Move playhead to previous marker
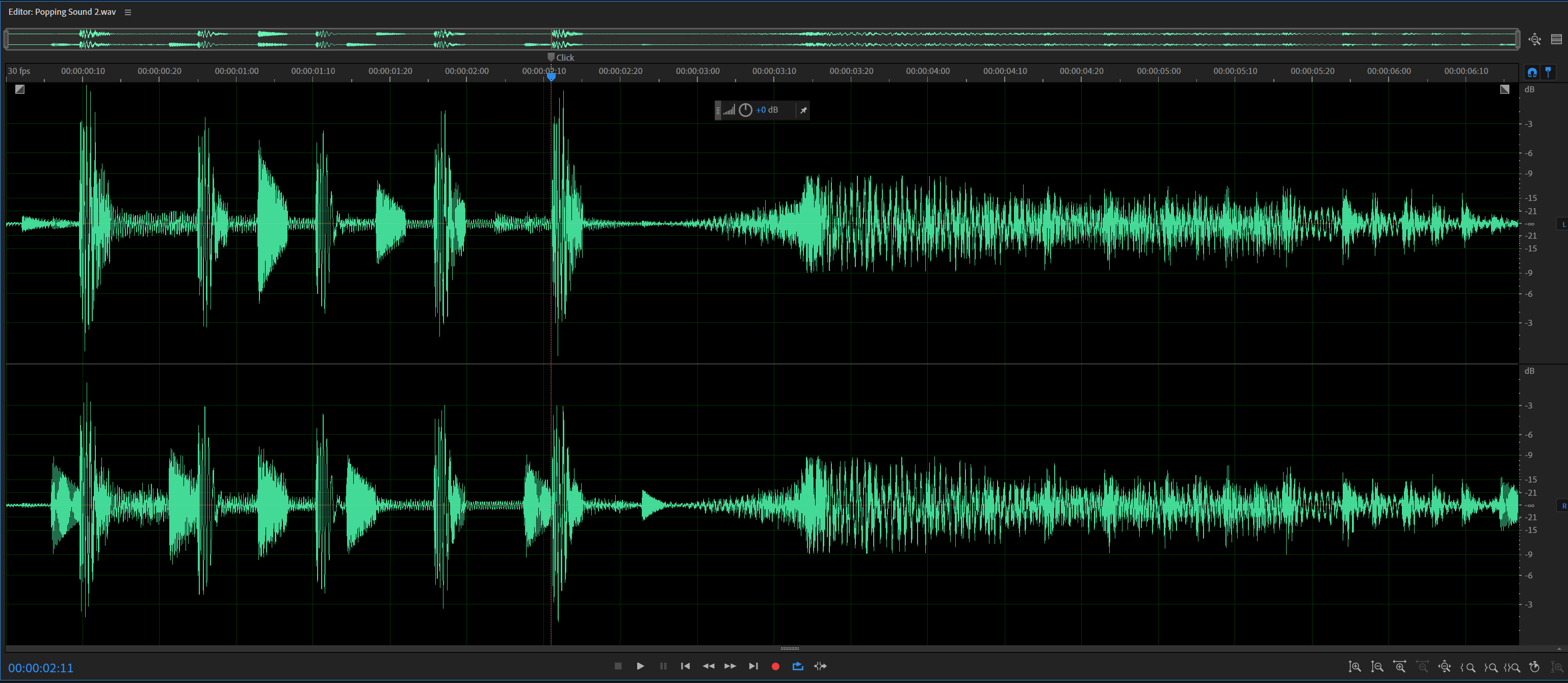This screenshot has width=1568, height=683. [x=686, y=666]
